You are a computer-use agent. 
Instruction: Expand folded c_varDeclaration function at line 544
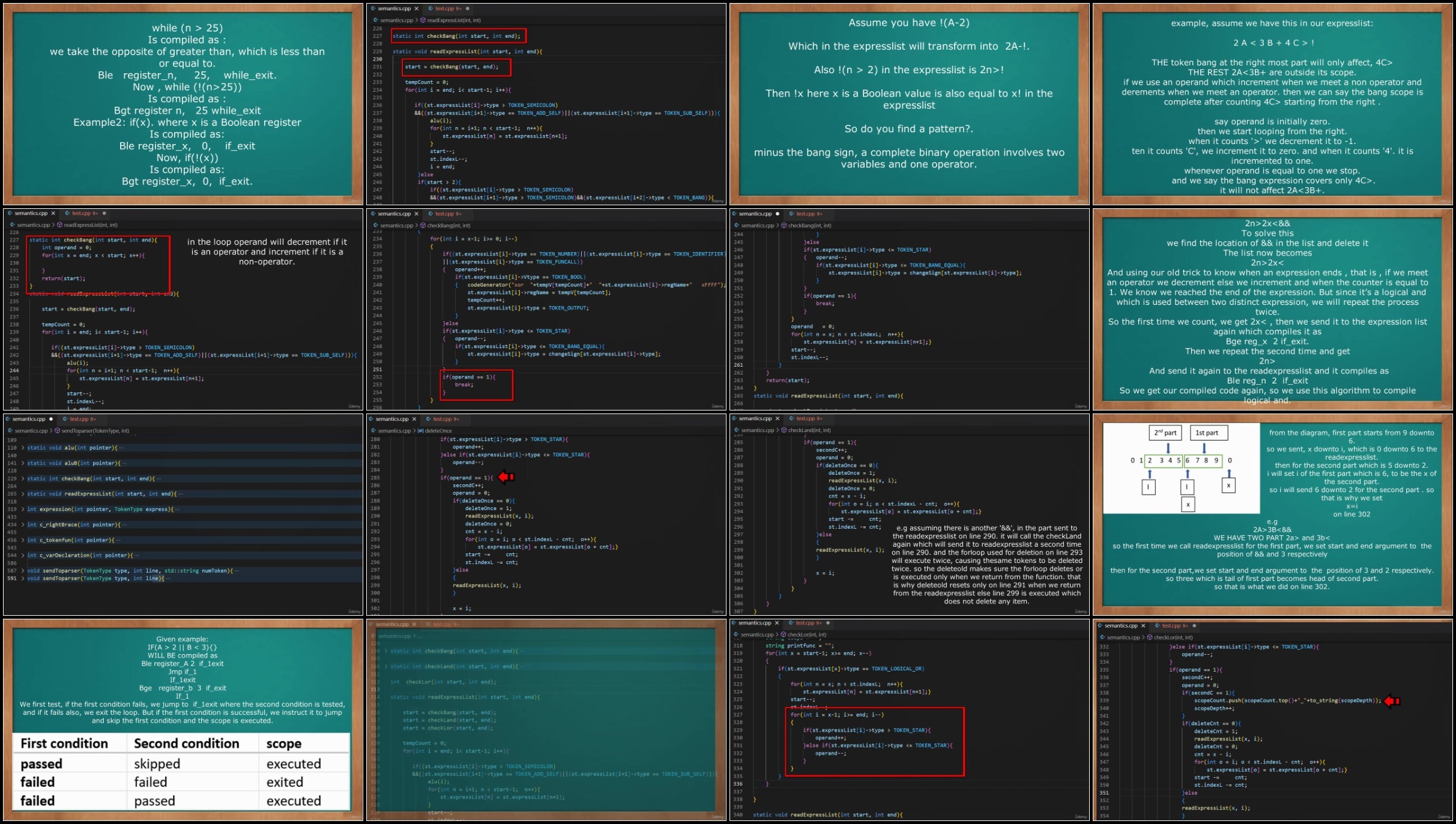(23, 555)
